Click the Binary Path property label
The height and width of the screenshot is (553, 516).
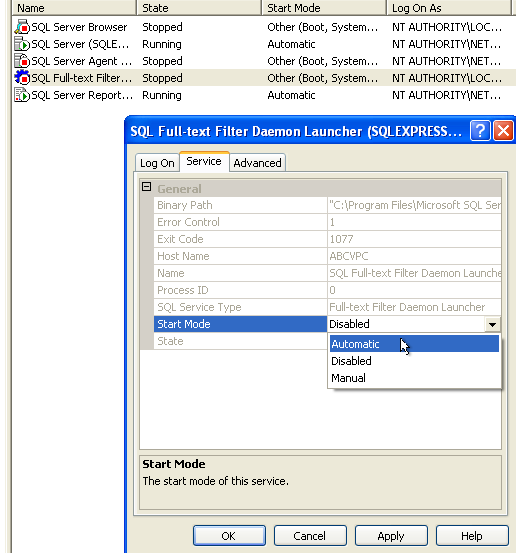tap(185, 205)
